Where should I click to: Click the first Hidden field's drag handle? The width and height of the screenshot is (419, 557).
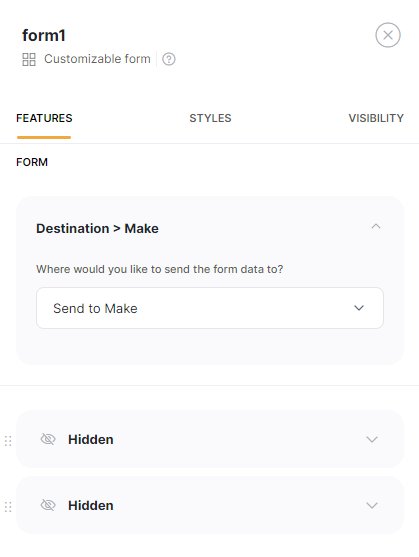[8, 441]
